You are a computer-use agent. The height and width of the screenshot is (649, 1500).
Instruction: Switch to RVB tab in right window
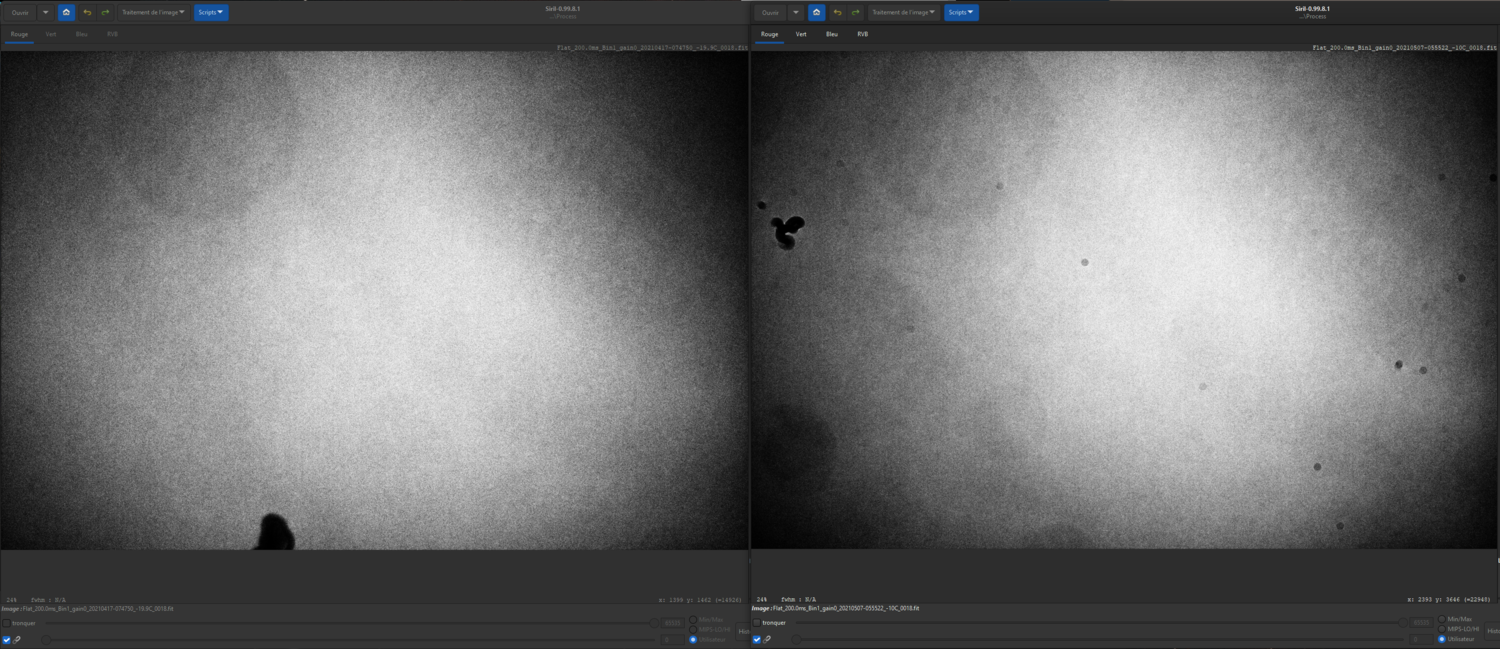coord(862,34)
